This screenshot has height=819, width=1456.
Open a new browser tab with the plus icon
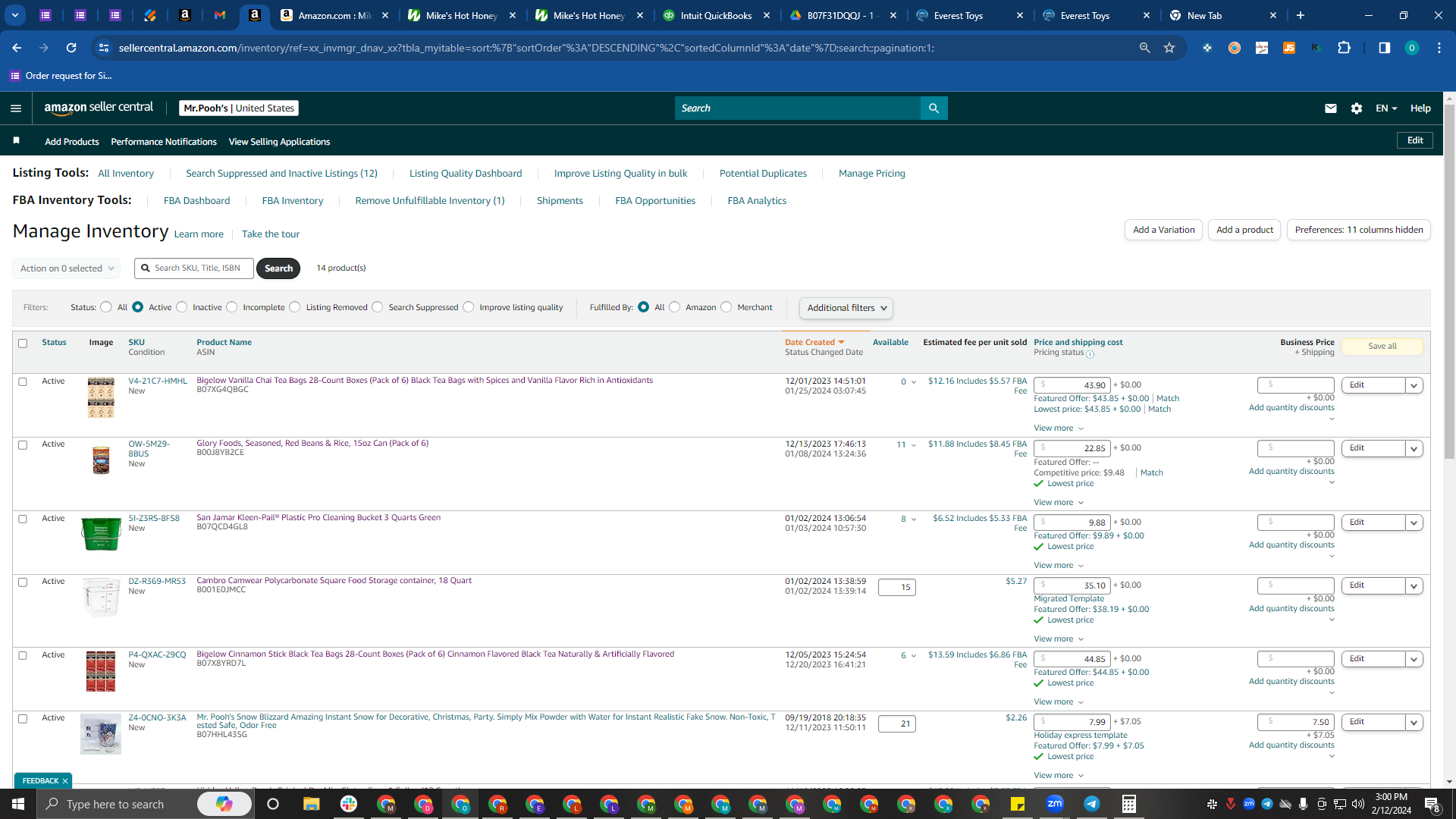tap(1301, 15)
